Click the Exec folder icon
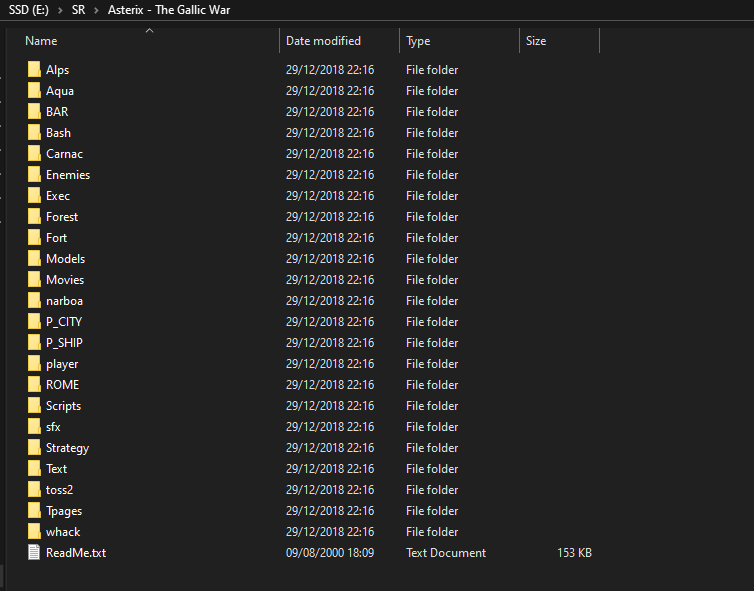Image resolution: width=754 pixels, height=591 pixels. [x=34, y=196]
